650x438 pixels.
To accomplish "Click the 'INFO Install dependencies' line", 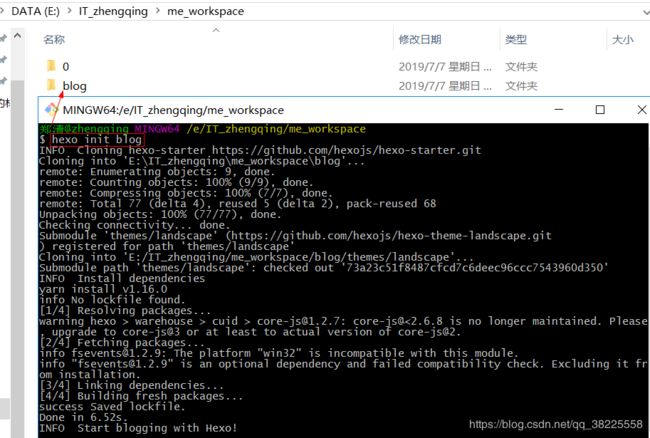I will pyautogui.click(x=122, y=278).
